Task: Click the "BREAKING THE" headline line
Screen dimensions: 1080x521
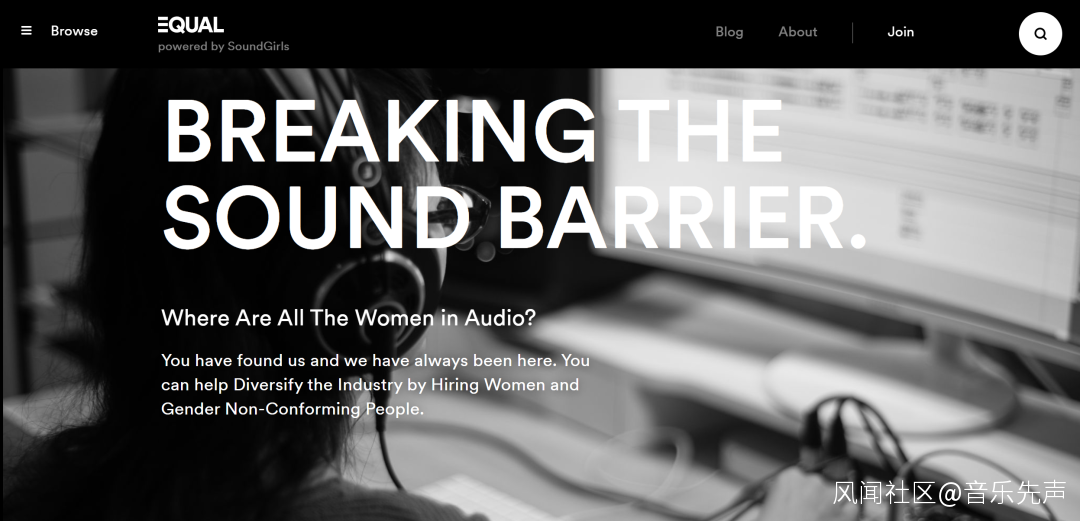Action: tap(474, 131)
